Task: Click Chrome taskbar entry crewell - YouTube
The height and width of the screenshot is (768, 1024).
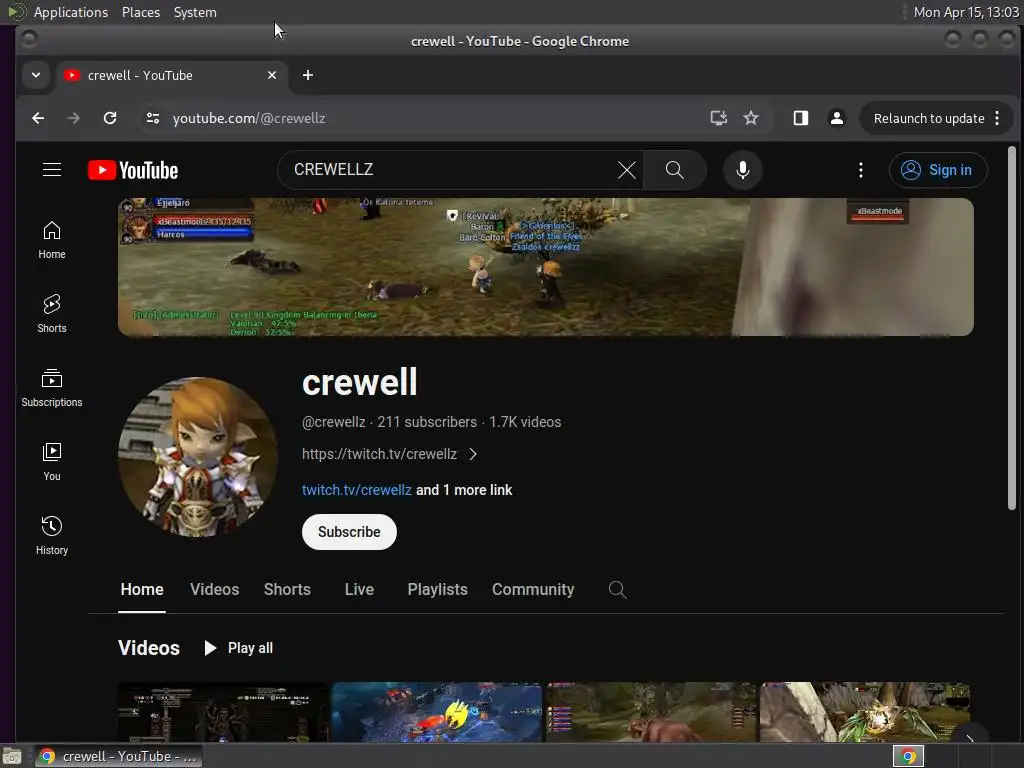Action: click(118, 756)
